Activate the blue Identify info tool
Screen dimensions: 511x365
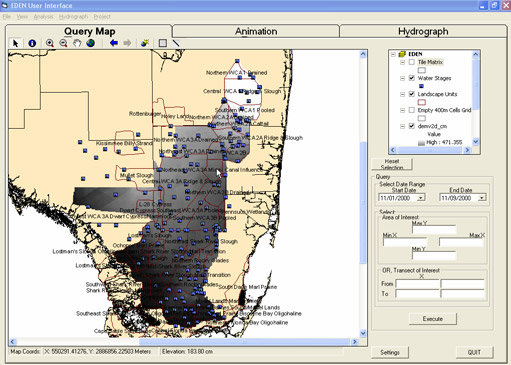pyautogui.click(x=32, y=43)
